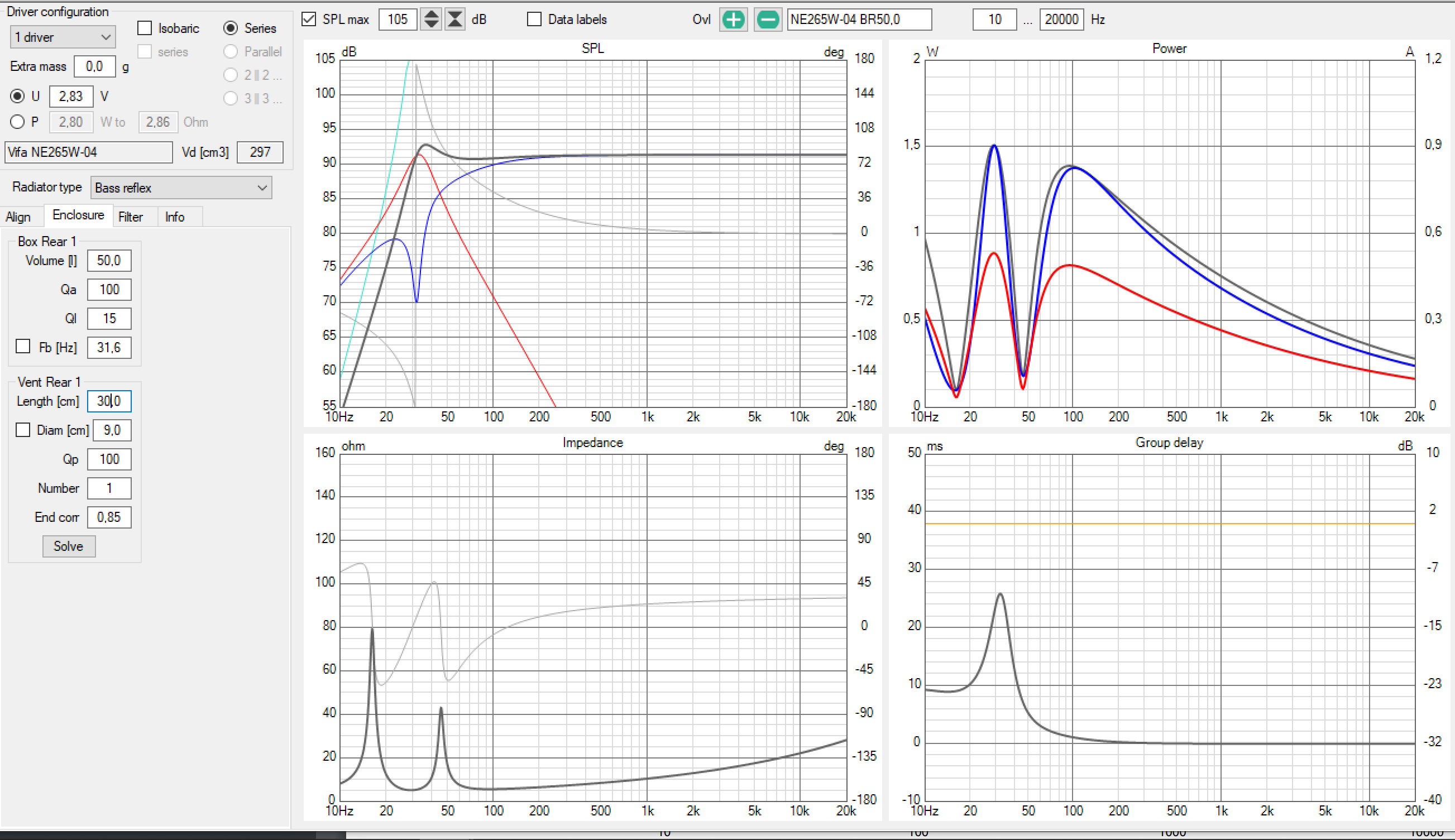
Task: Click the overlay name NE265W-04 BR50,0 field
Action: (859, 20)
